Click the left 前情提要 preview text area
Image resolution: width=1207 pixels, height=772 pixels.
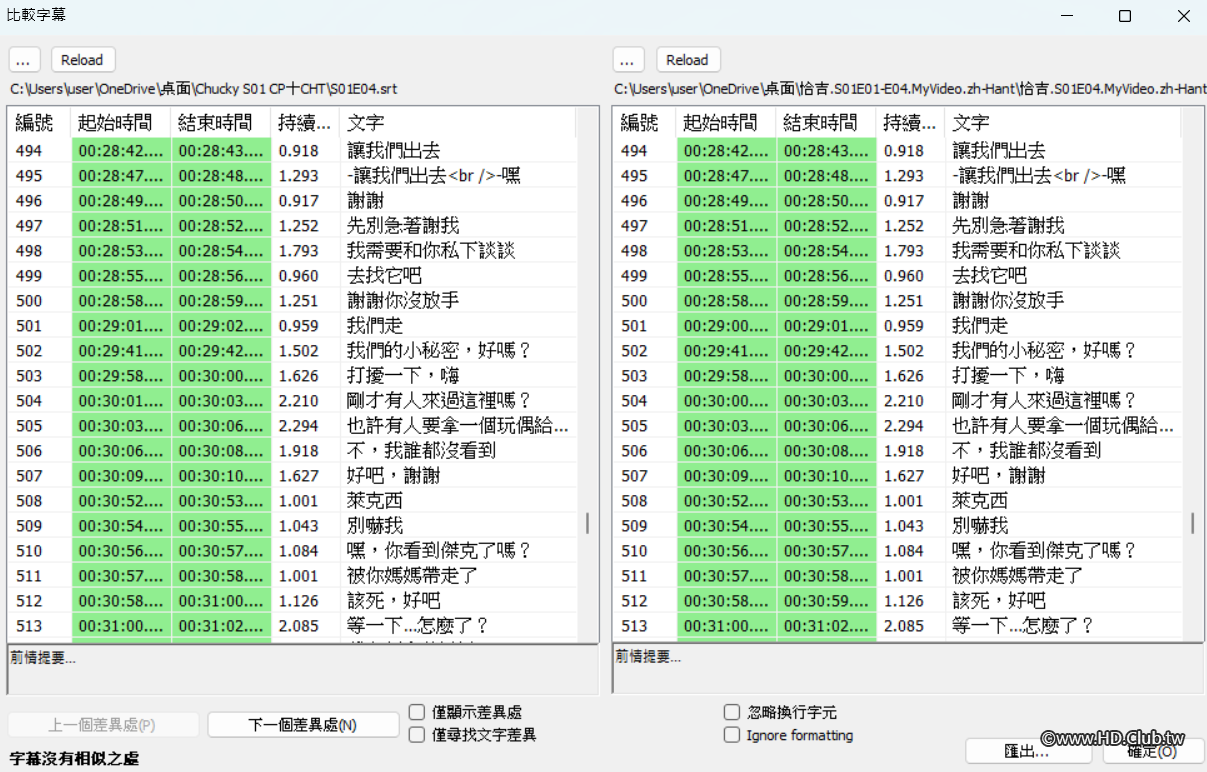[x=300, y=672]
